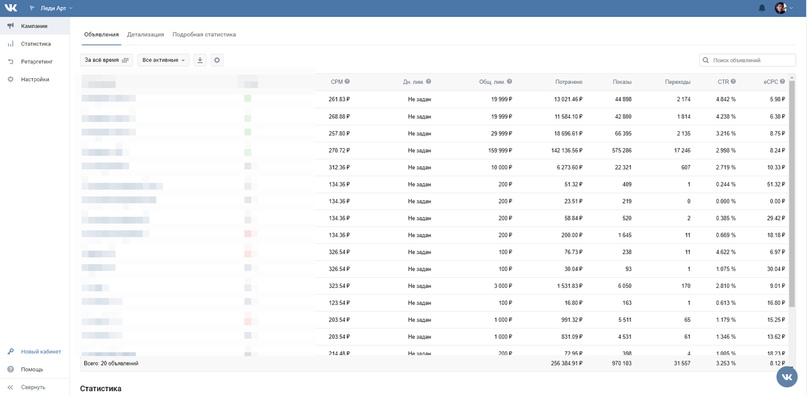This screenshot has width=807, height=395.
Task: Sort by the Потрачено column header
Action: (569, 81)
